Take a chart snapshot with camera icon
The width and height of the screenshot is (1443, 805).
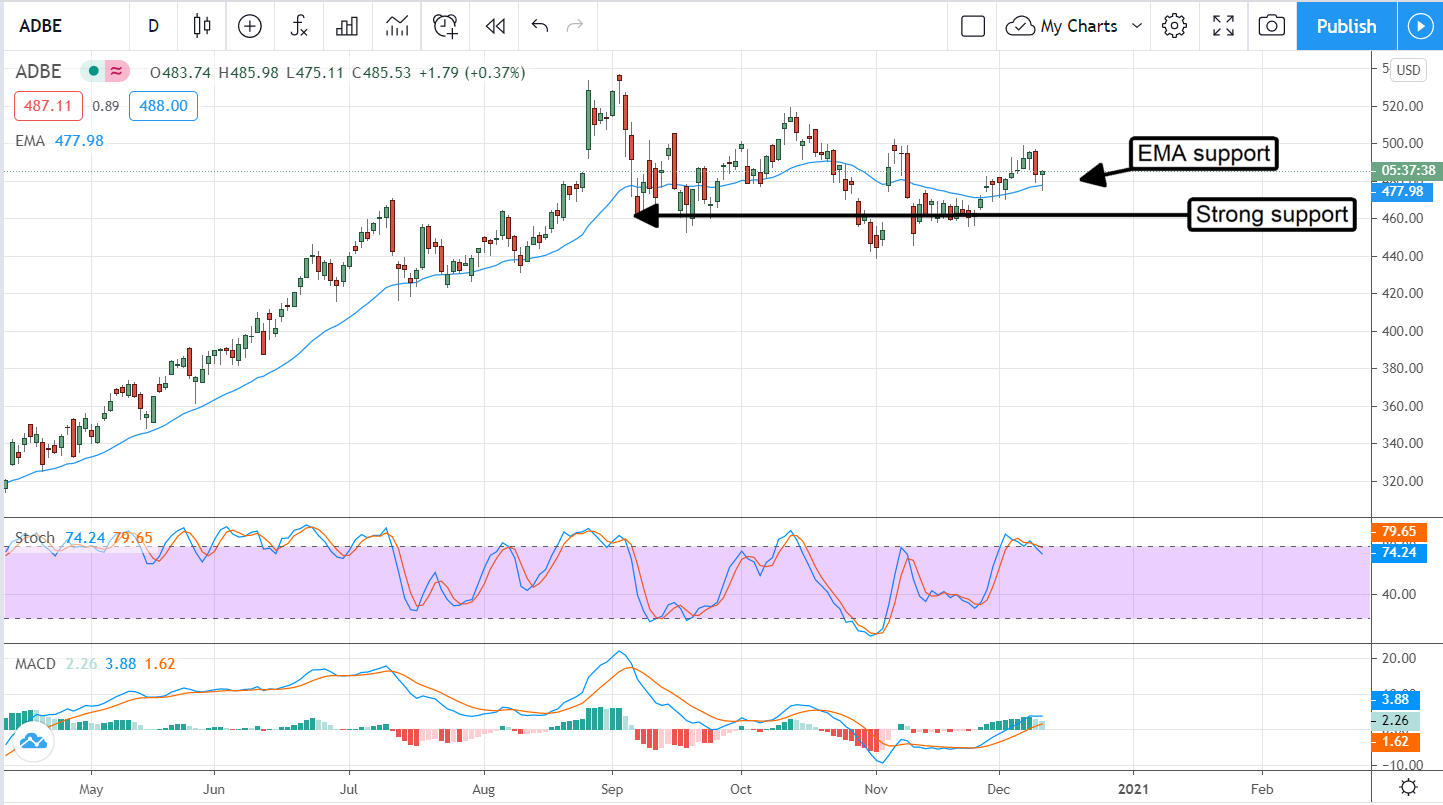coord(1271,26)
